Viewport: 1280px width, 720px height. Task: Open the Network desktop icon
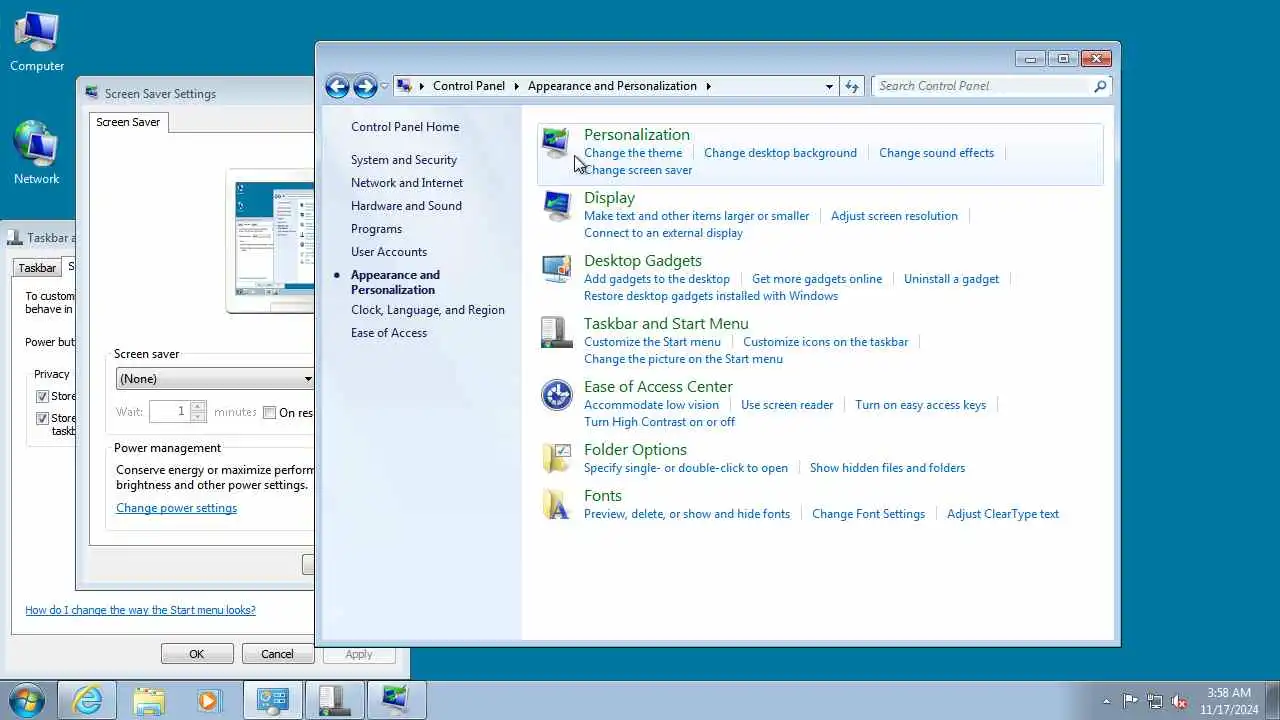[37, 153]
